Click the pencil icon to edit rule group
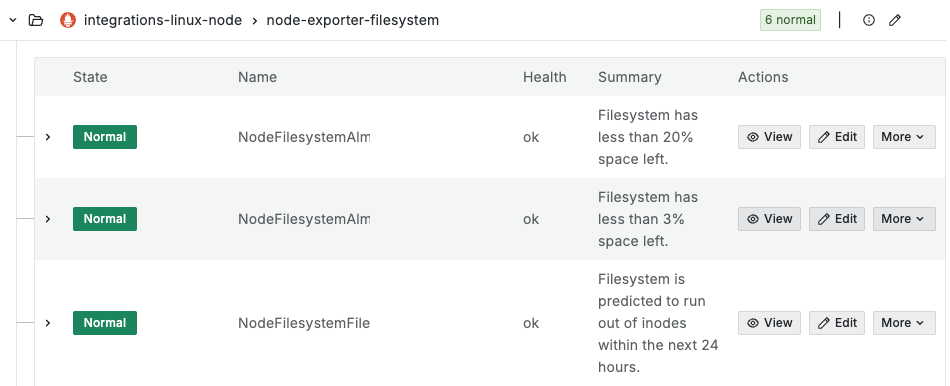Image resolution: width=950 pixels, height=386 pixels. (895, 20)
